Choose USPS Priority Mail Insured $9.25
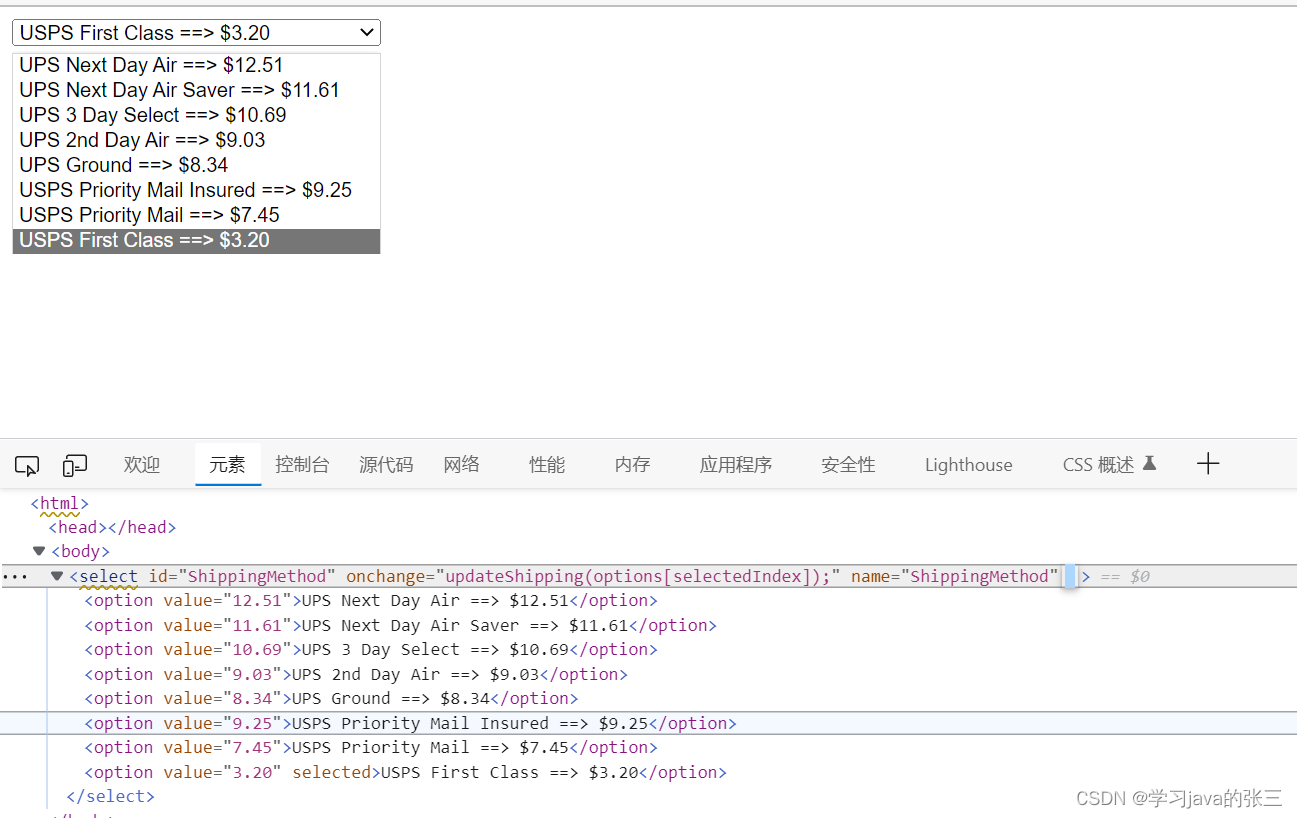Image resolution: width=1297 pixels, height=818 pixels. click(x=196, y=190)
